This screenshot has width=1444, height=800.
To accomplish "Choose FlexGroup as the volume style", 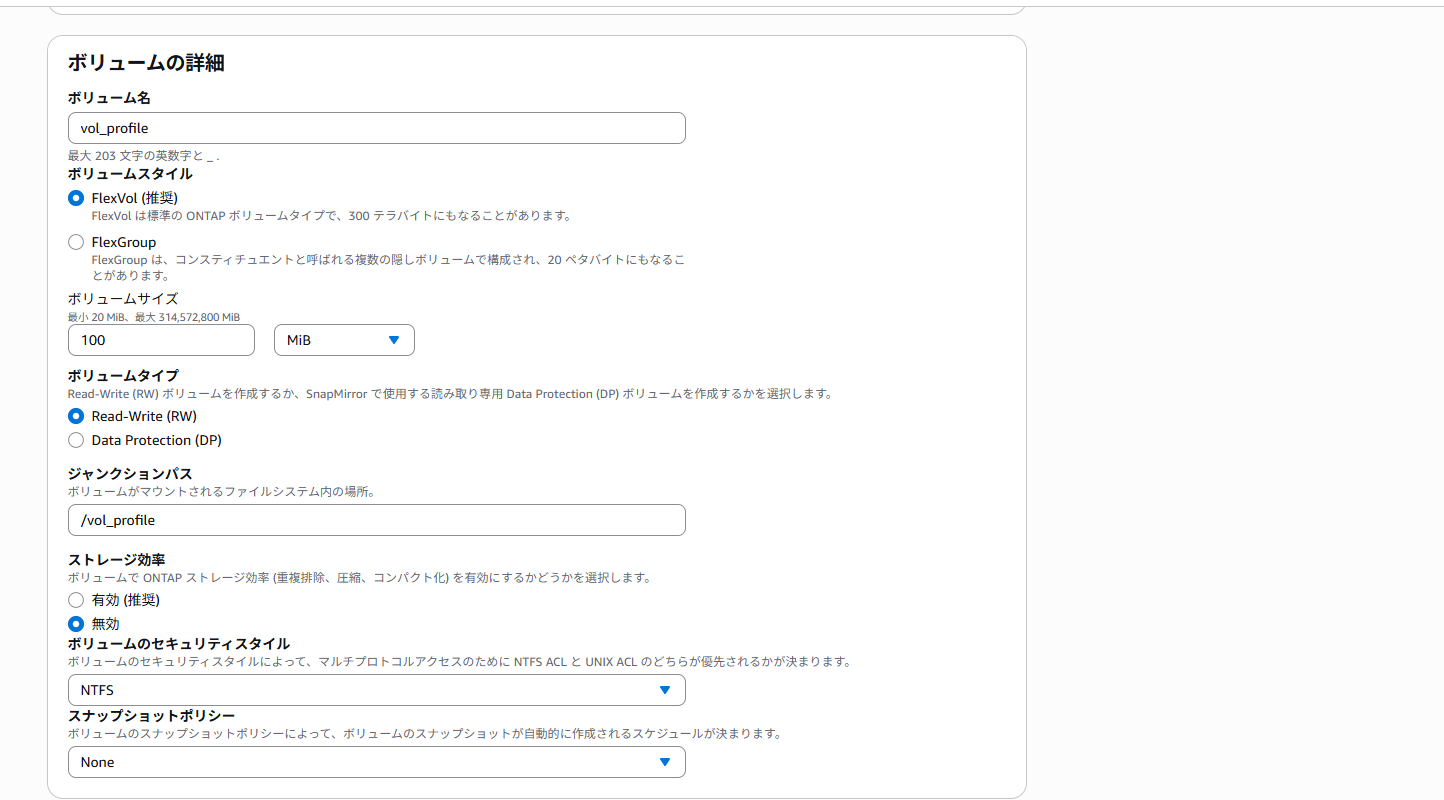I will pos(76,241).
